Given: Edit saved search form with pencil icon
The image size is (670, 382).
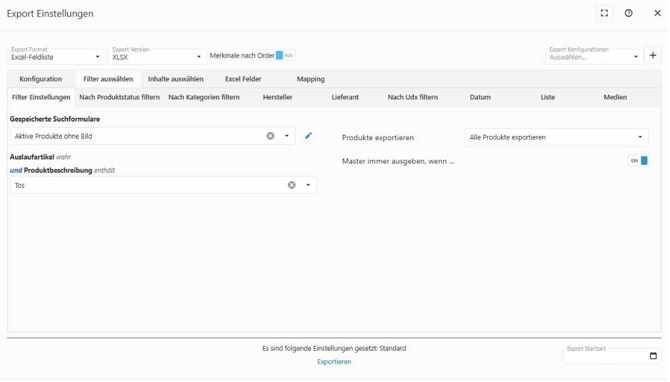Looking at the screenshot, I should point(309,136).
